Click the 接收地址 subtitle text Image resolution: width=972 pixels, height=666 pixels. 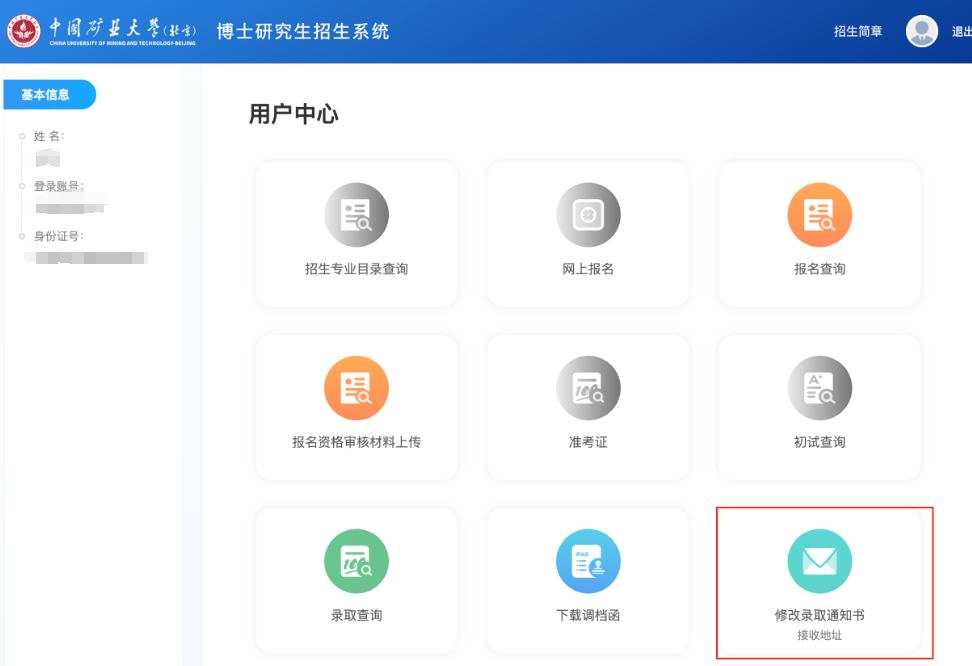(x=819, y=635)
